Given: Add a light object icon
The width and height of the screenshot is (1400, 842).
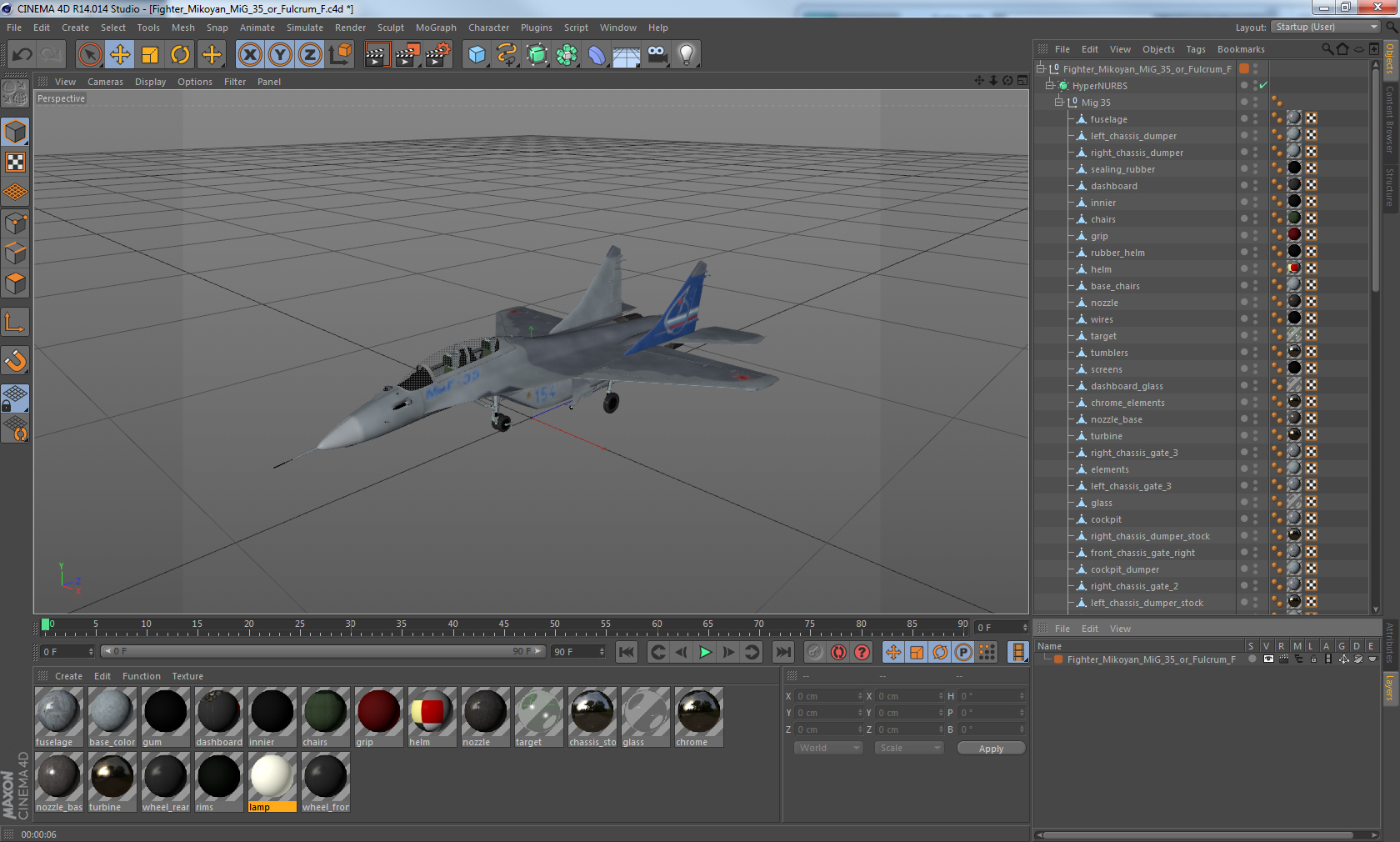Looking at the screenshot, I should point(687,55).
